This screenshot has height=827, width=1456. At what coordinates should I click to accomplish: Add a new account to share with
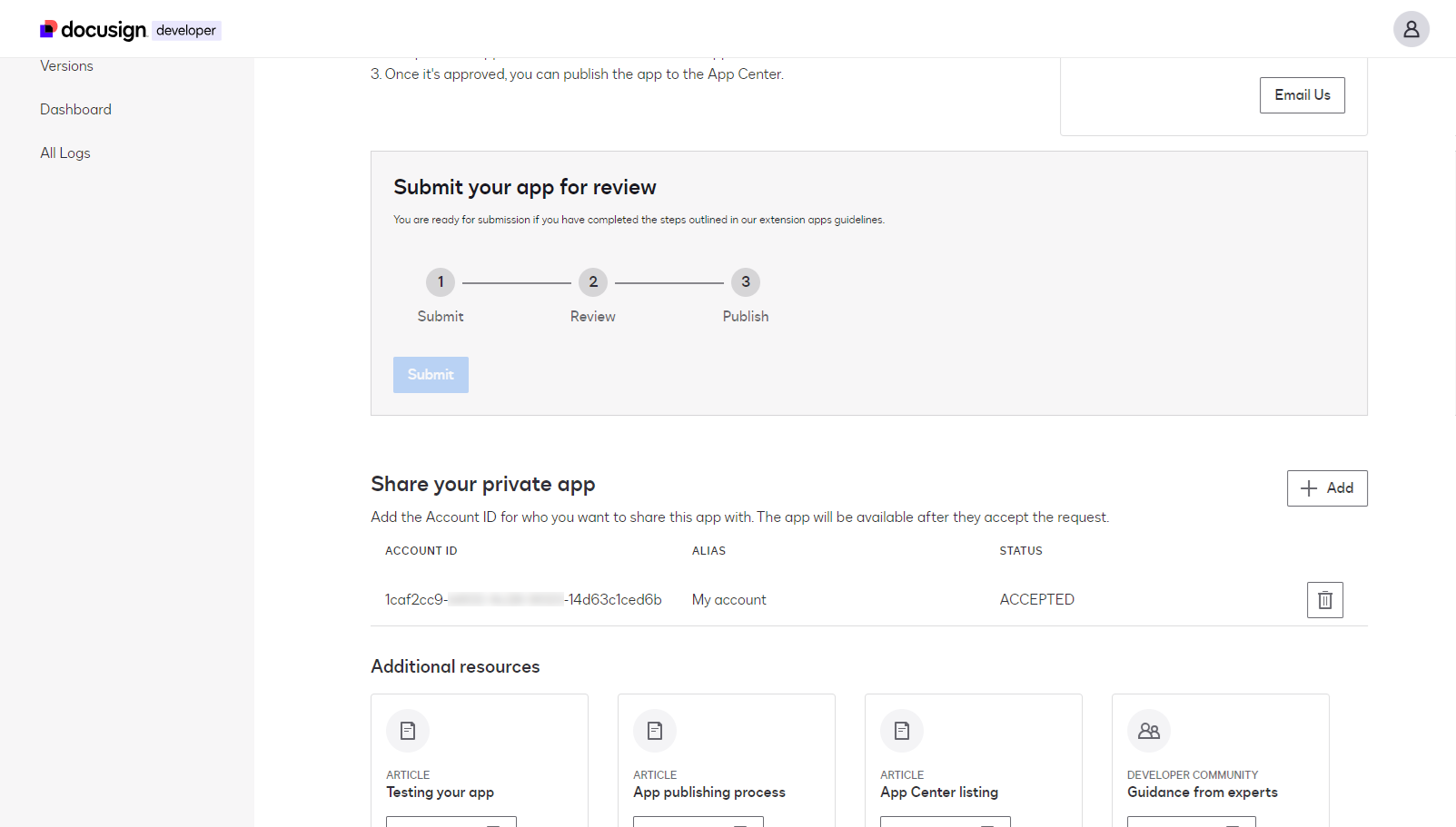pos(1326,488)
